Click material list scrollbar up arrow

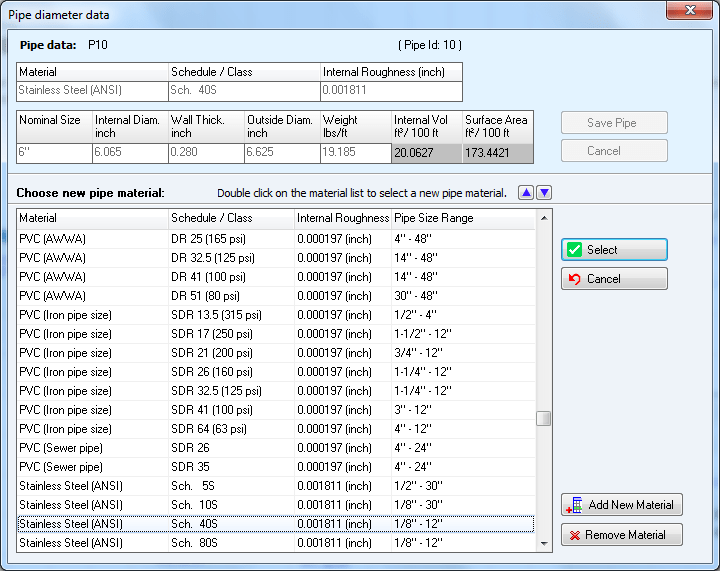click(544, 218)
